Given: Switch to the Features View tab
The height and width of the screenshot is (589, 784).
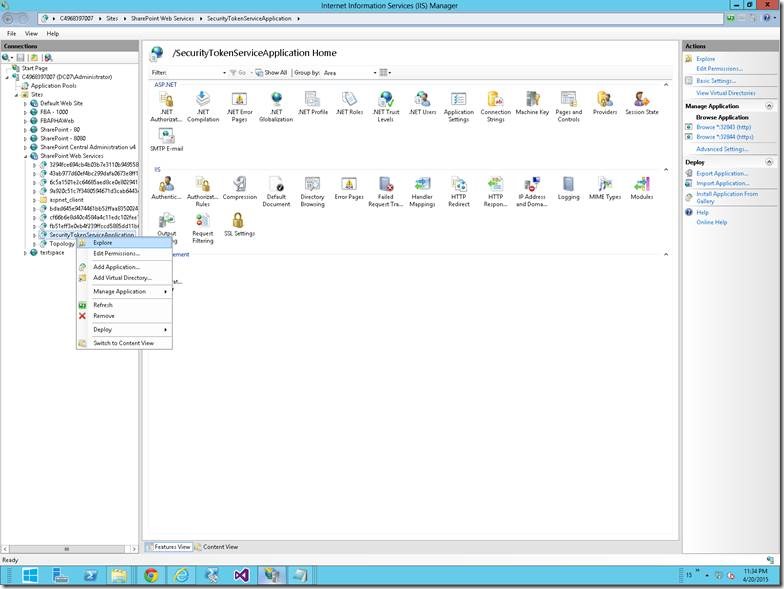Looking at the screenshot, I should (168, 547).
